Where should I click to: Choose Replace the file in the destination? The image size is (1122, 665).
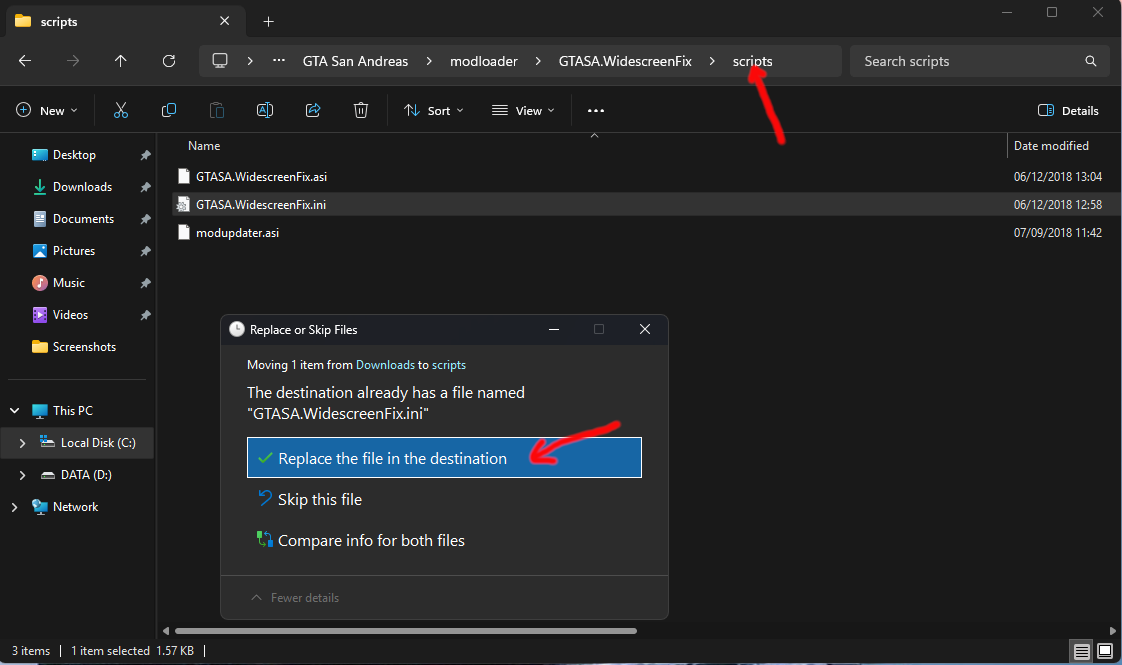[x=444, y=458]
